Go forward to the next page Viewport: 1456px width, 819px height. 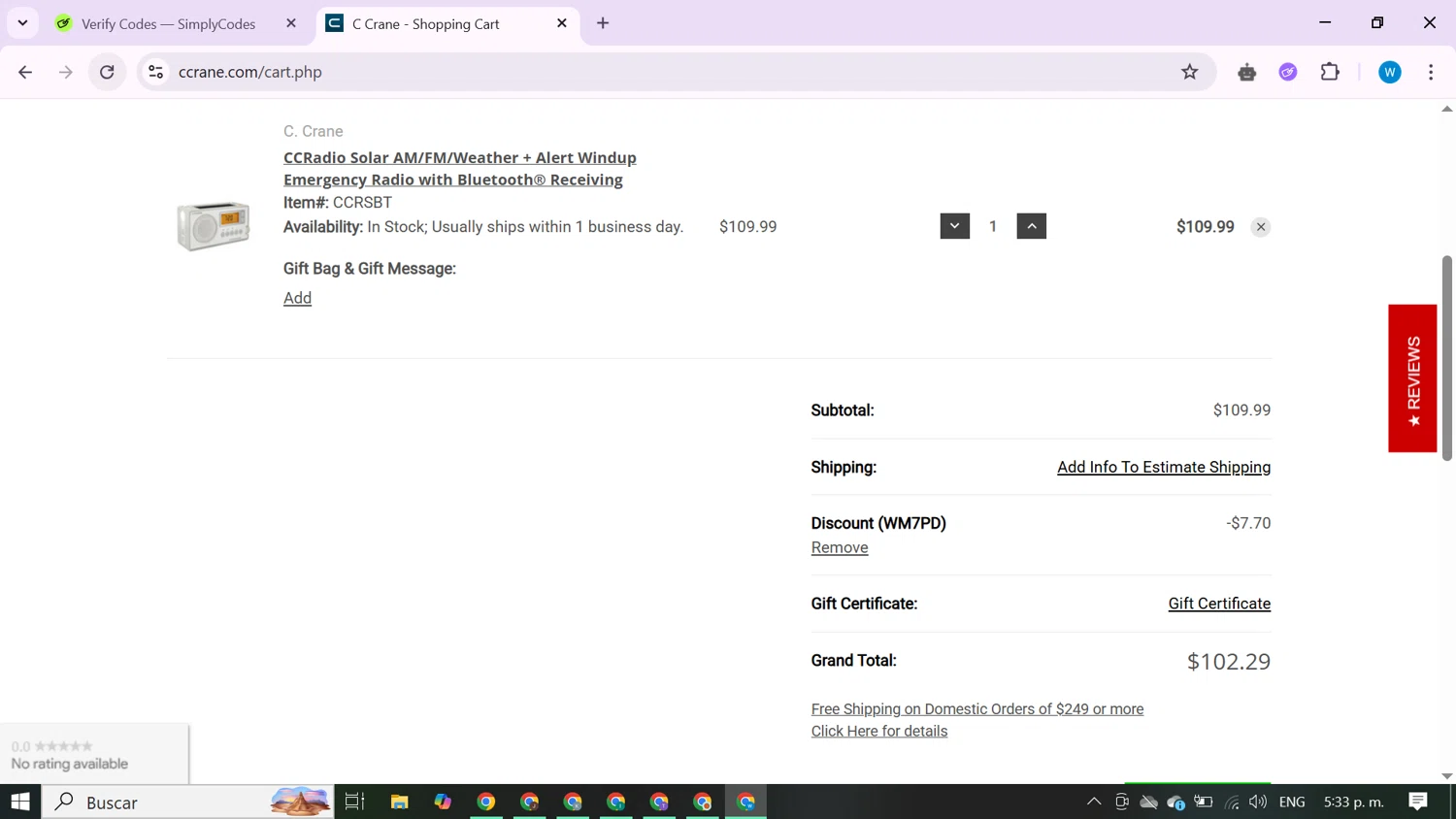[66, 72]
